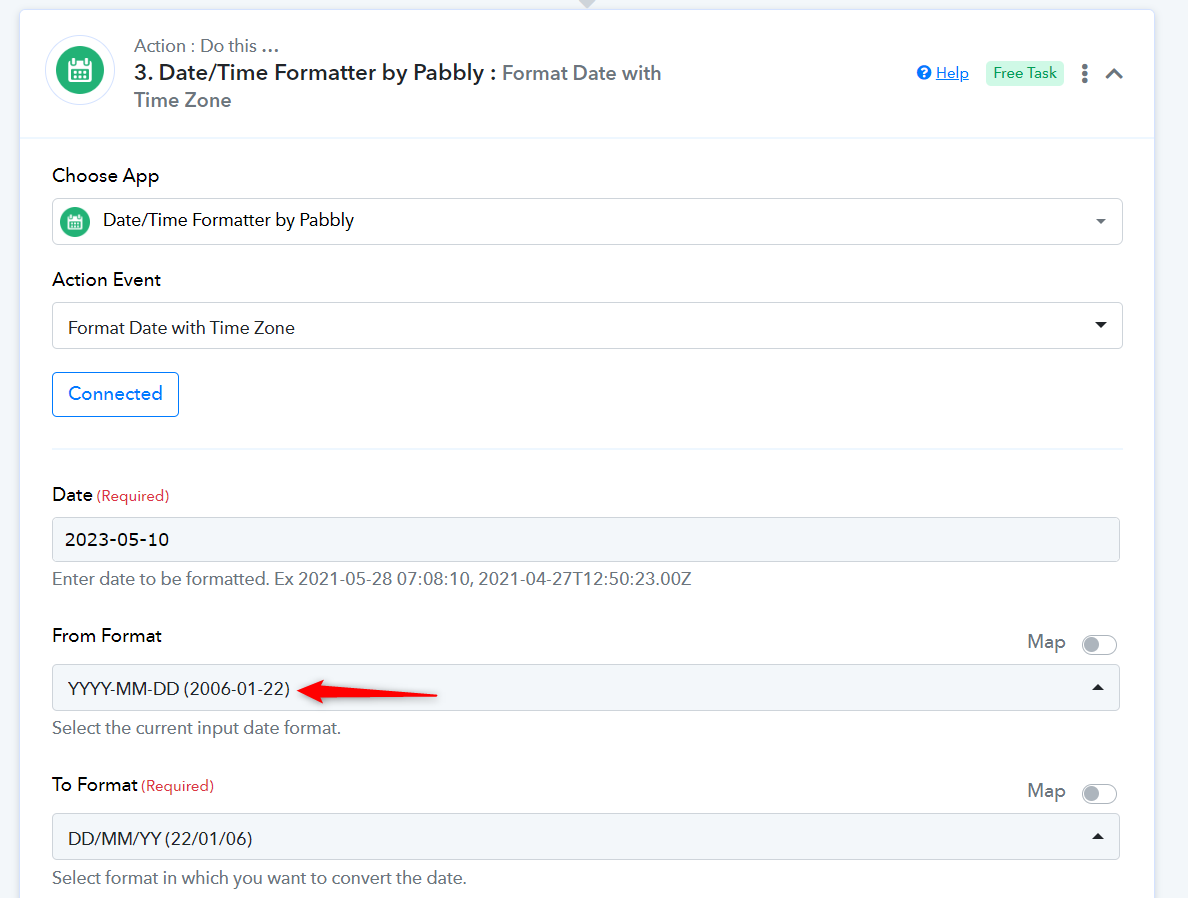1188x898 pixels.
Task: Click the 'Select format in which you want' hint
Action: (259, 878)
